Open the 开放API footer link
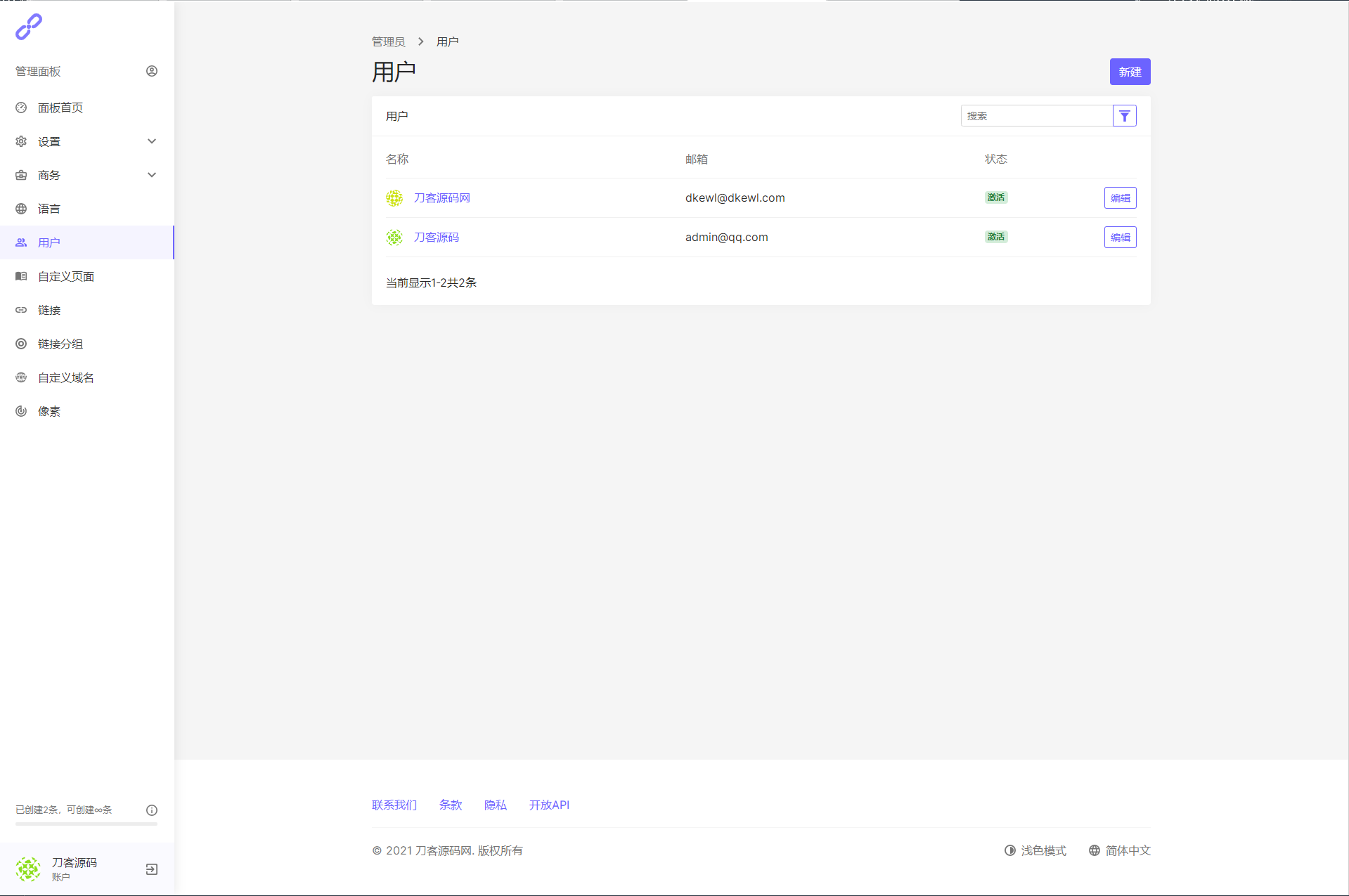The image size is (1349, 896). [549, 805]
